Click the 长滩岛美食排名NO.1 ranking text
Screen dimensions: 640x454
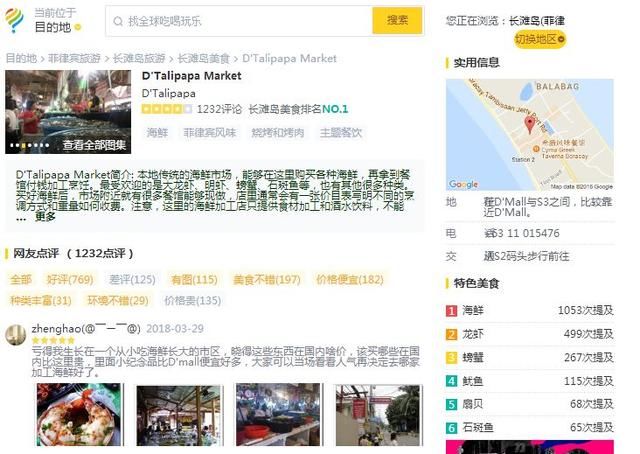(298, 109)
